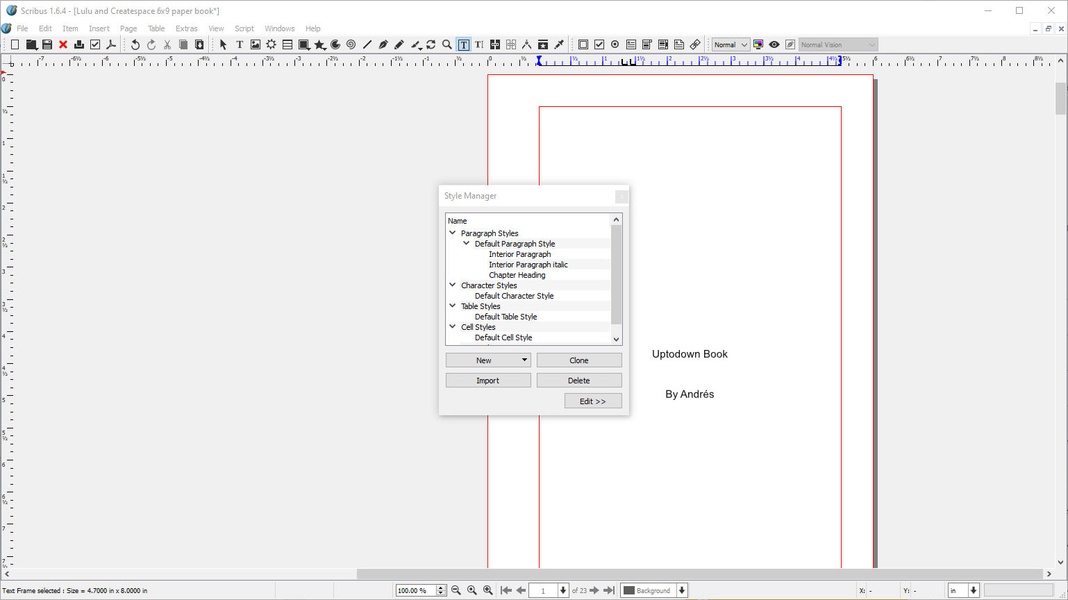Image resolution: width=1068 pixels, height=600 pixels.
Task: Activate the Eye Dropper tool
Action: pos(559,45)
